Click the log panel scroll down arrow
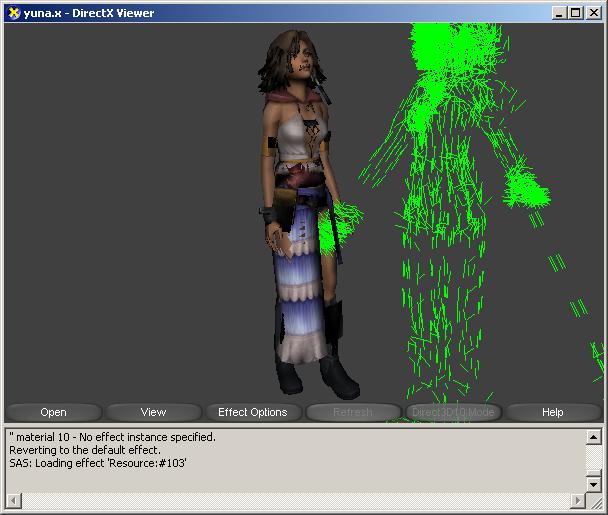The height and width of the screenshot is (515, 608). pos(593,483)
